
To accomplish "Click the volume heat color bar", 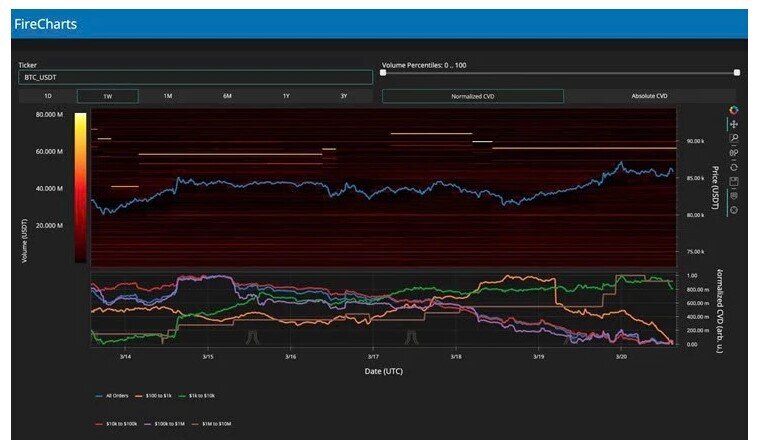I will (81, 188).
